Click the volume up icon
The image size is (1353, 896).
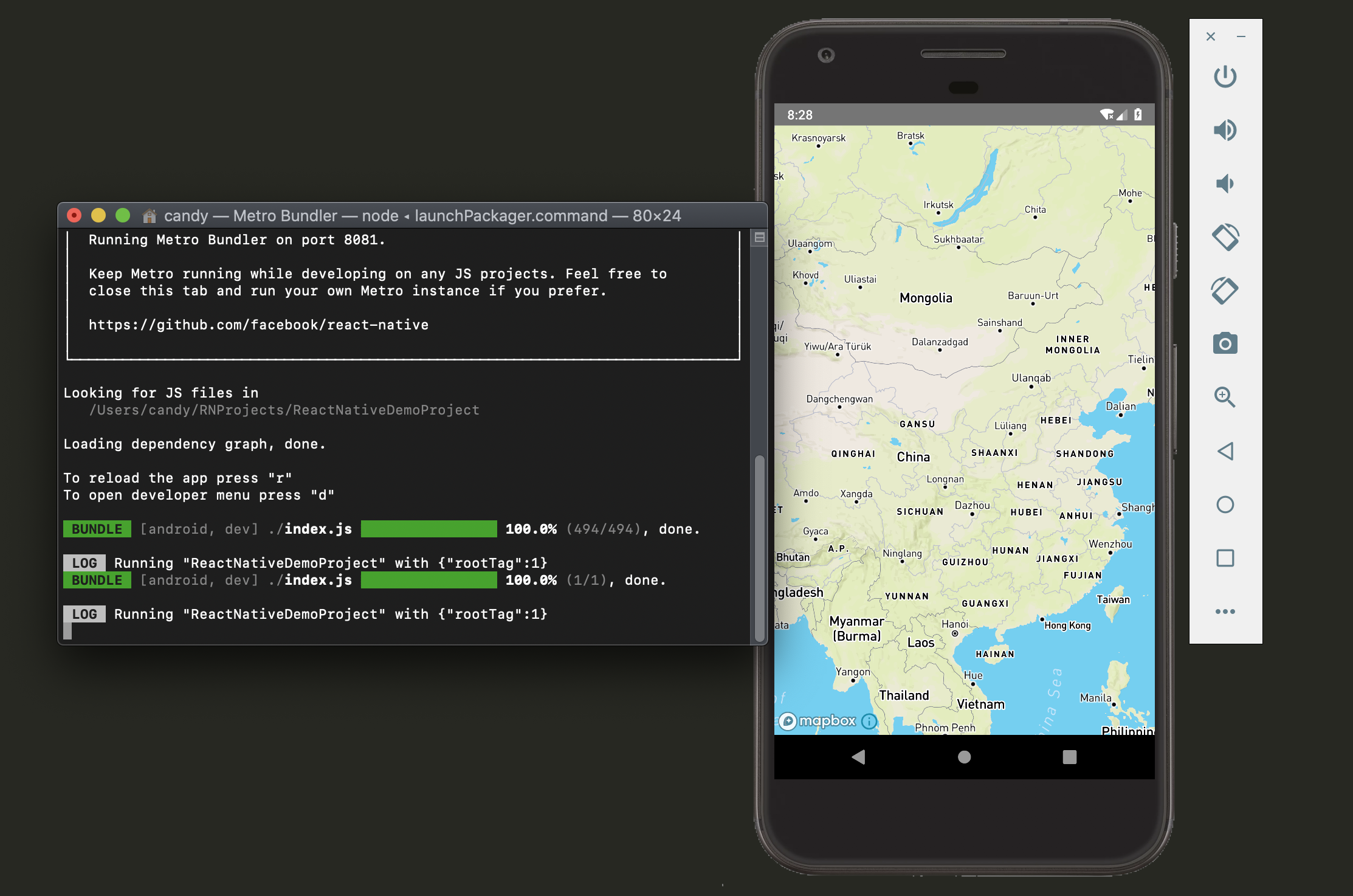pyautogui.click(x=1225, y=130)
